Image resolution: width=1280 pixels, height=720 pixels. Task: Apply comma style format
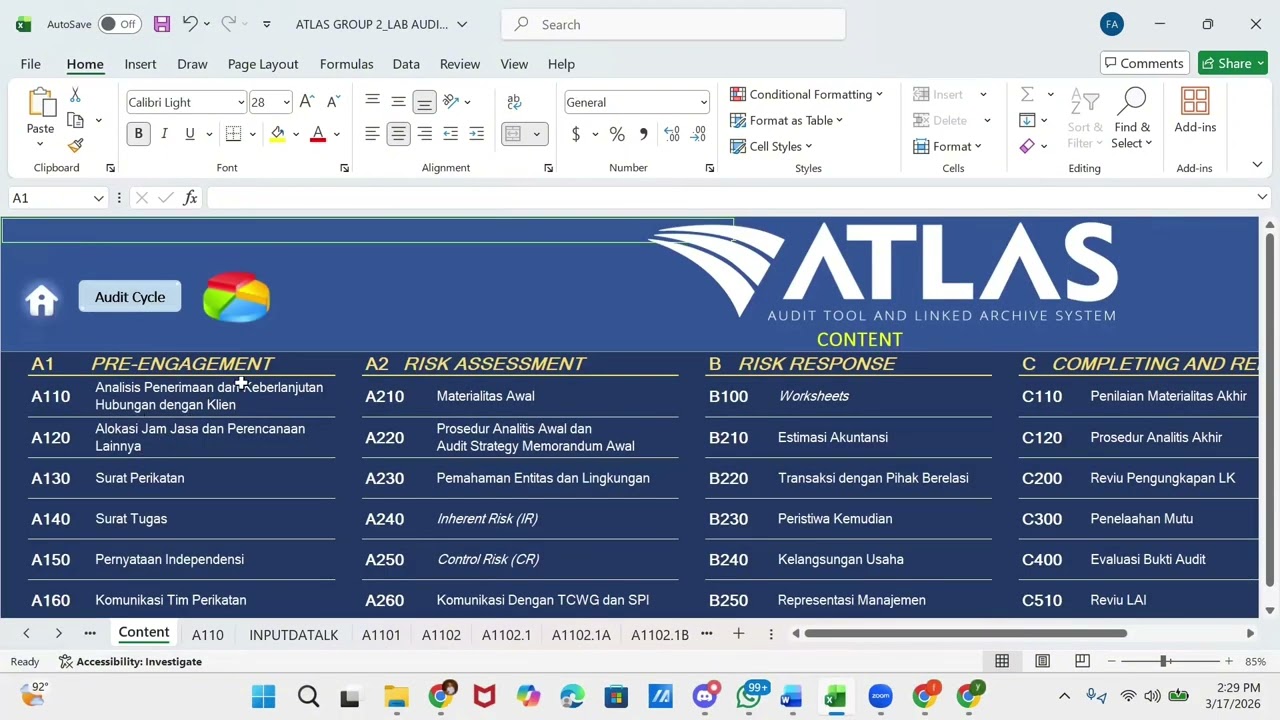(x=643, y=134)
